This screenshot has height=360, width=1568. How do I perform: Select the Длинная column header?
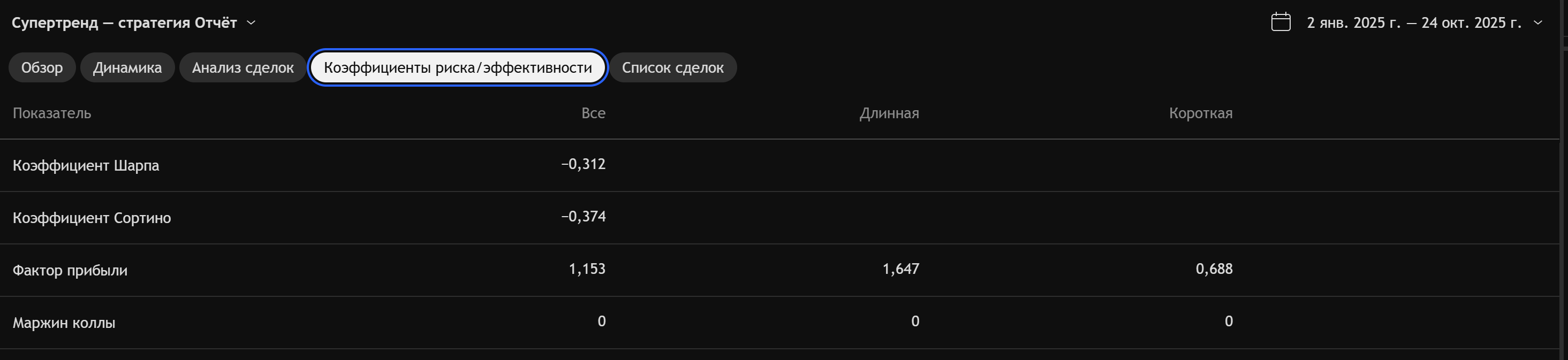[x=889, y=113]
